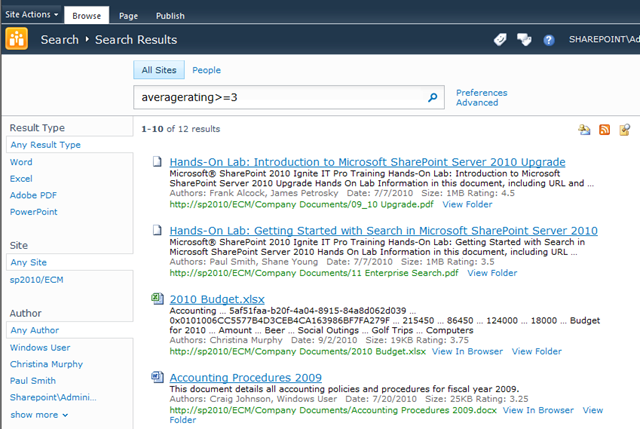Refine by author Christina Murphy

[46, 364]
